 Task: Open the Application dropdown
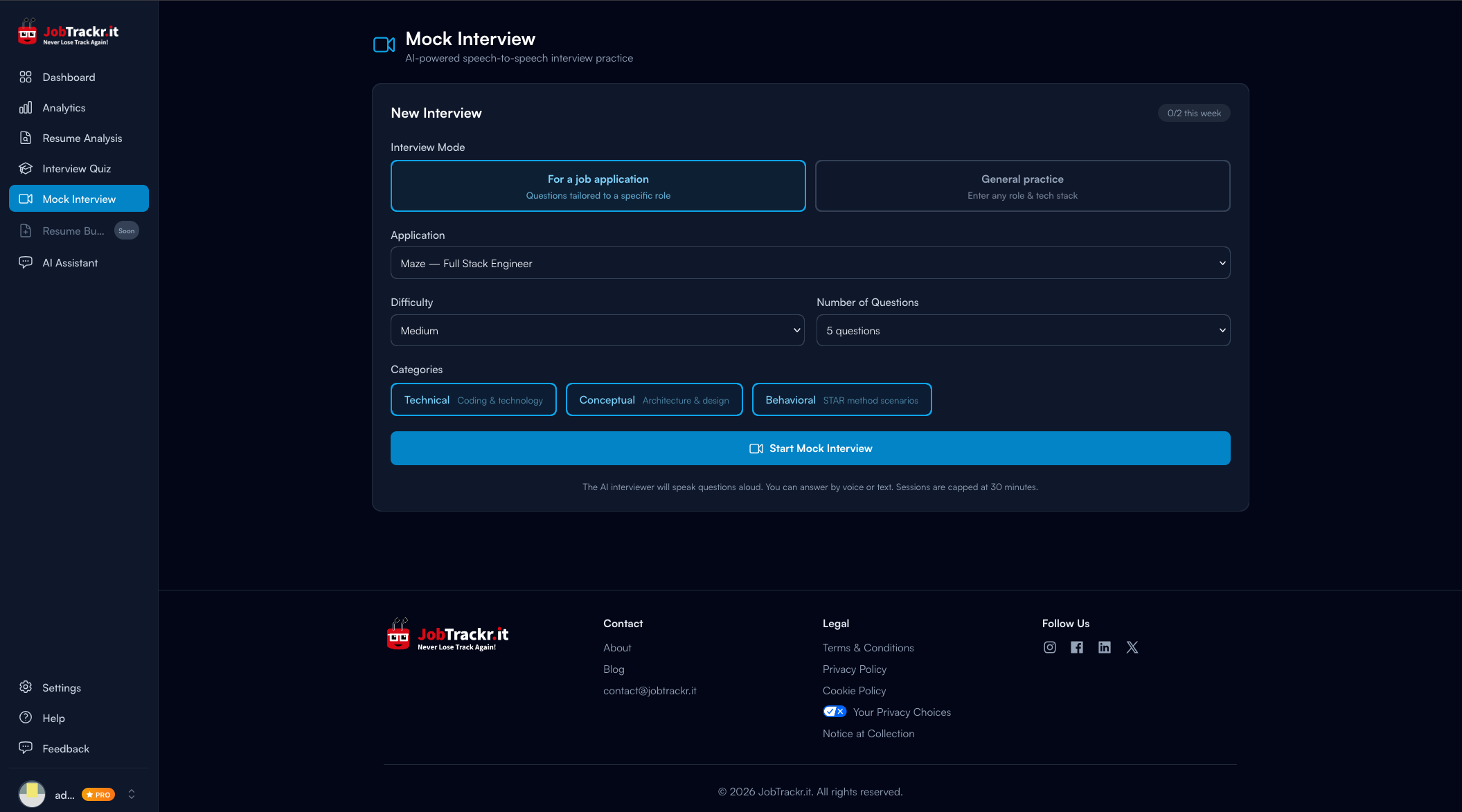[810, 263]
